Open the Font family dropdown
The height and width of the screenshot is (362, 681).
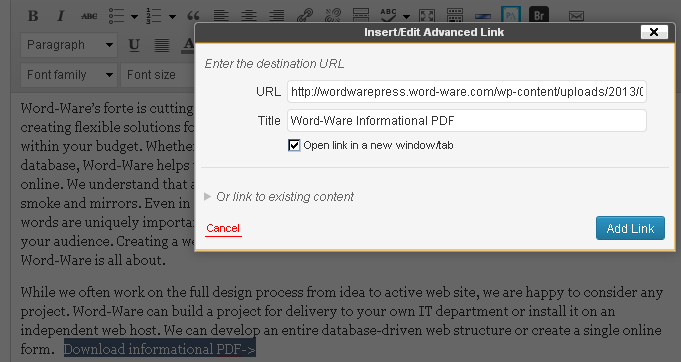coord(69,75)
